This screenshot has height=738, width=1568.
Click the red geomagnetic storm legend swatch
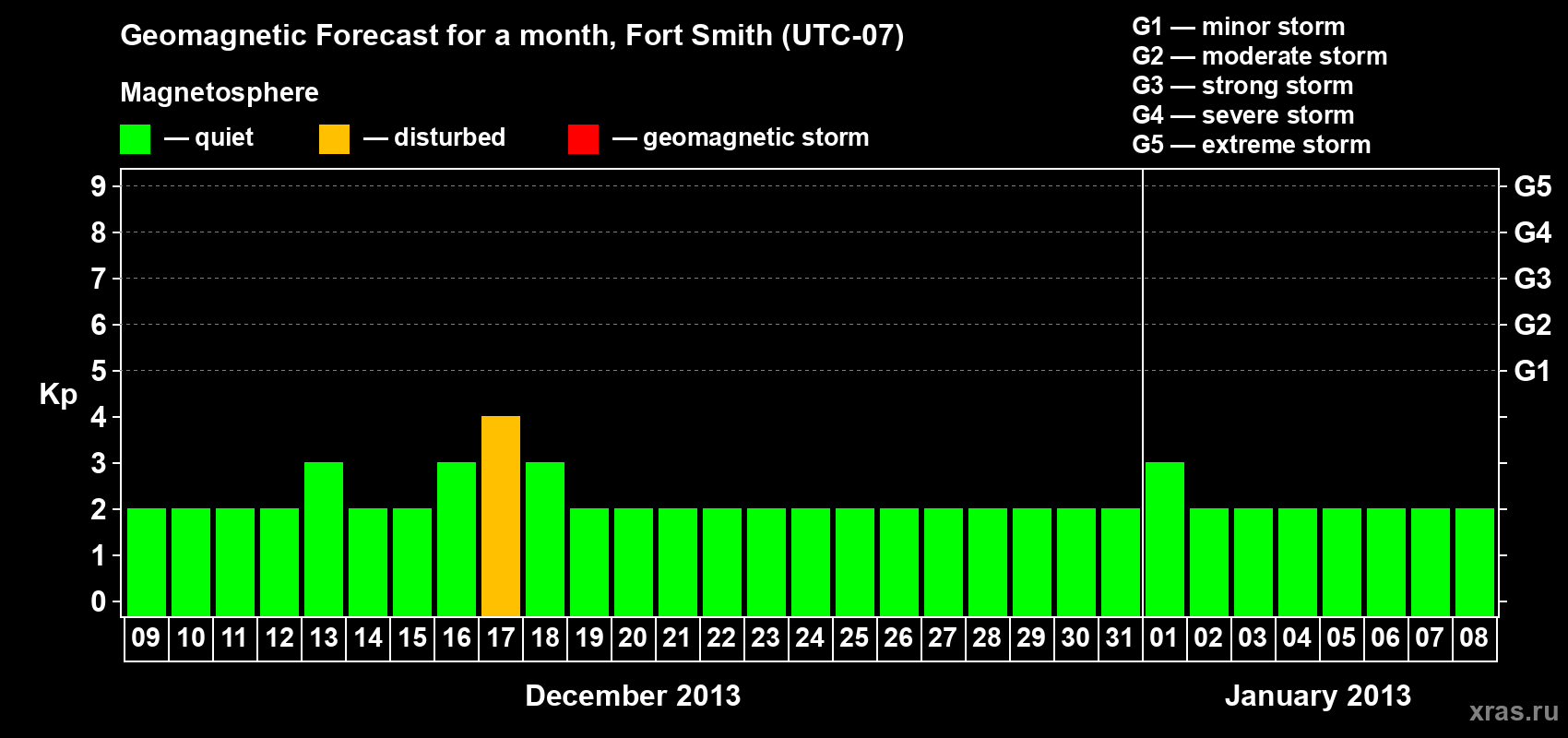[x=583, y=139]
